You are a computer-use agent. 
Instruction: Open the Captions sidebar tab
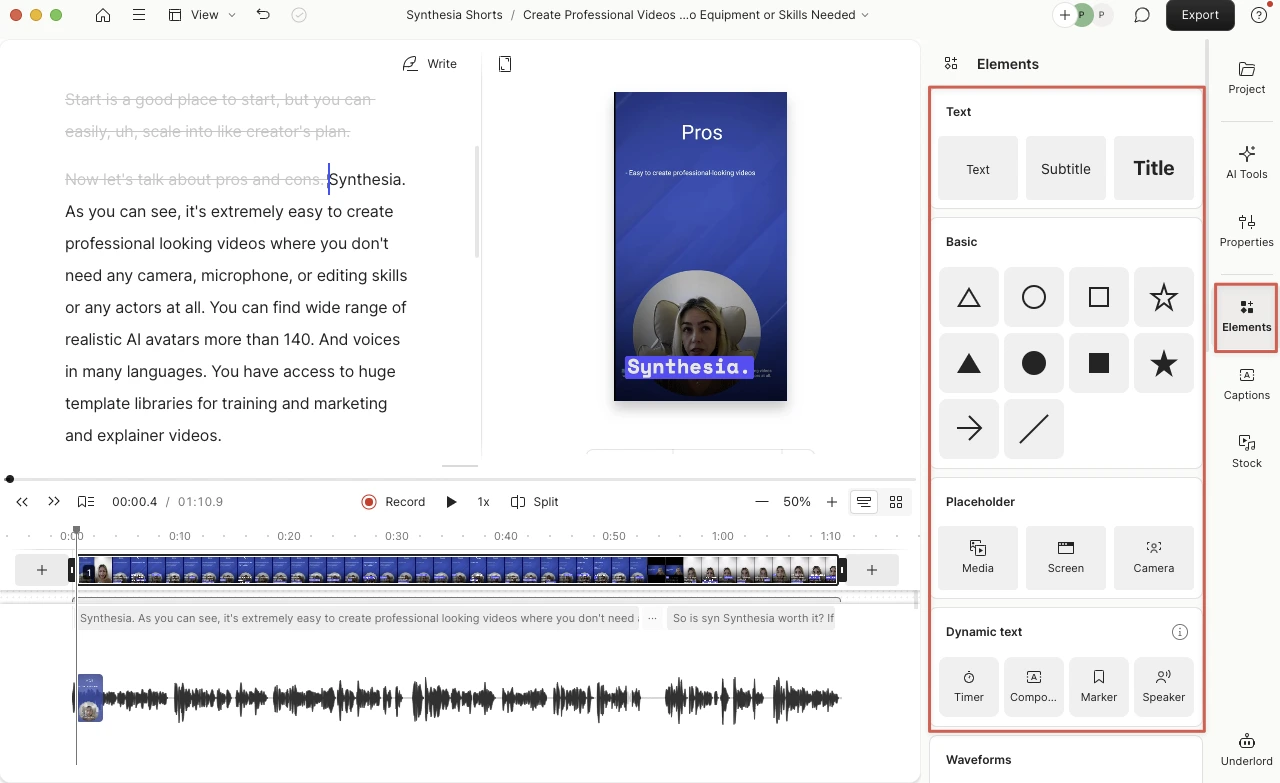click(x=1247, y=384)
